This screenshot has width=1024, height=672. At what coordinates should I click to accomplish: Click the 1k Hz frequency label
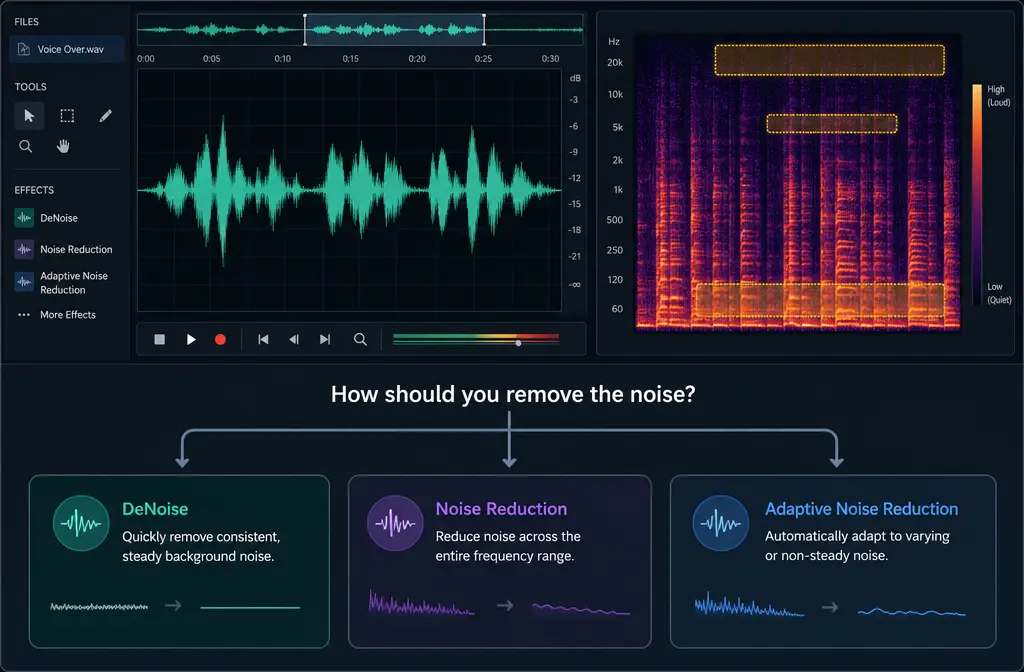point(618,190)
